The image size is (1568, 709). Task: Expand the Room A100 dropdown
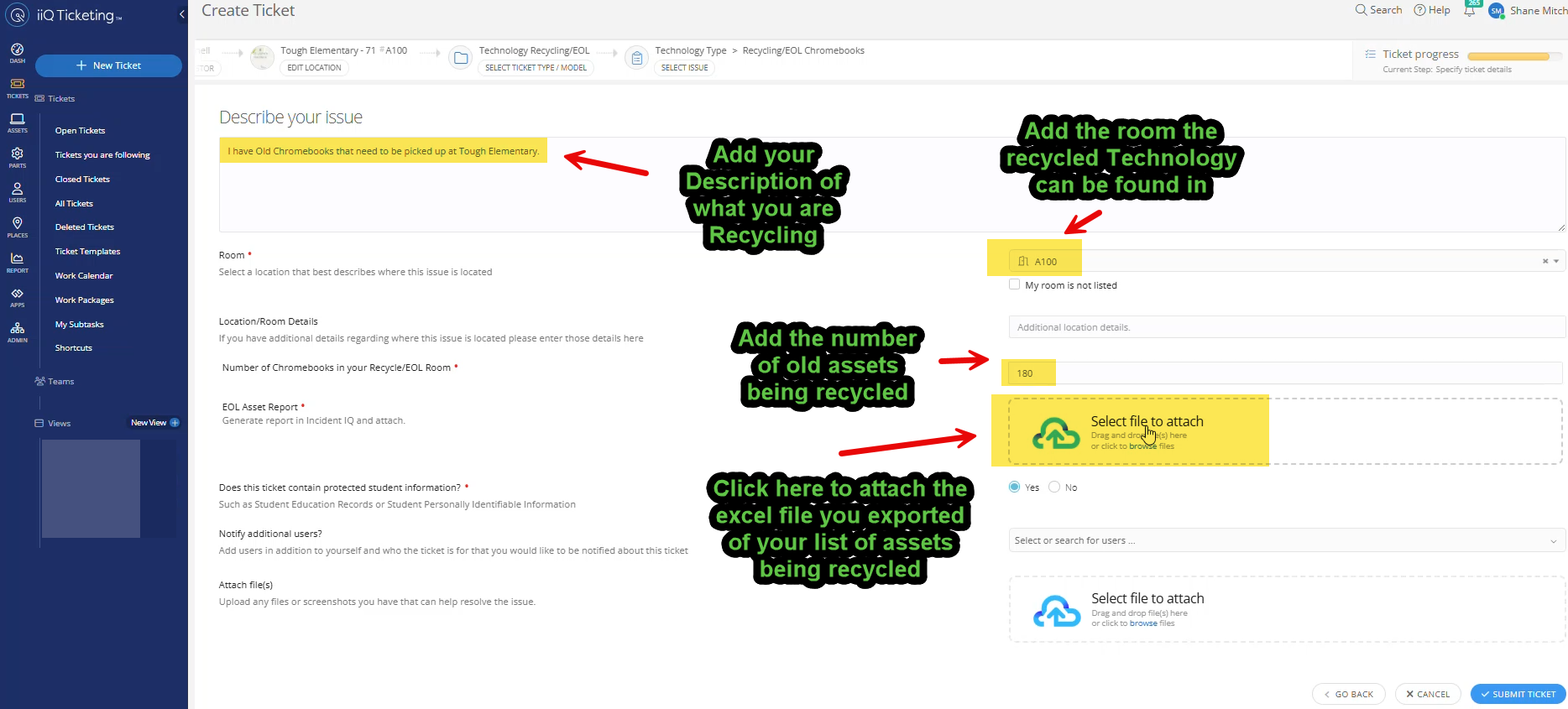(x=1556, y=261)
